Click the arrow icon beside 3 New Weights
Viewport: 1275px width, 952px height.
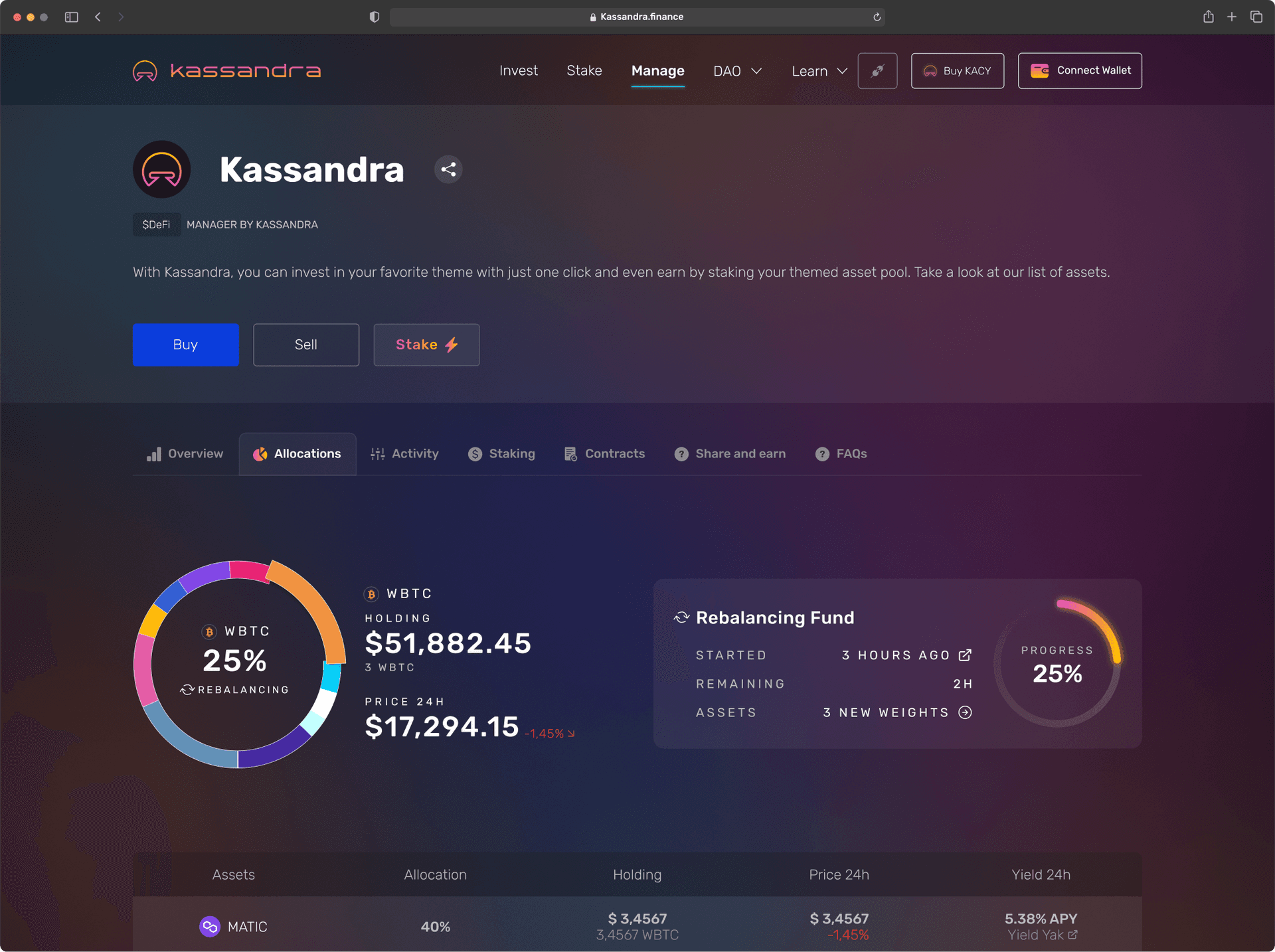965,712
